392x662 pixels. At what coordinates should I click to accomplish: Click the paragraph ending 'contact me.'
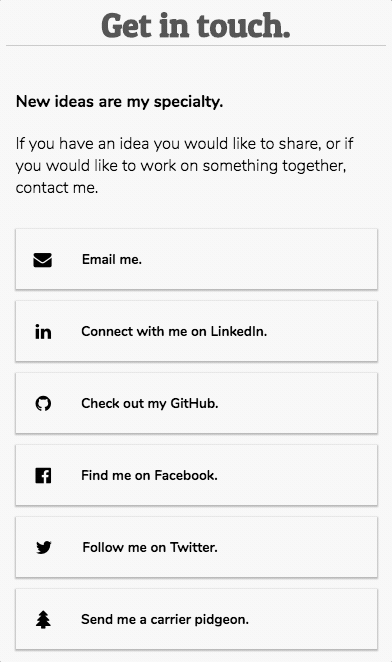tap(185, 166)
